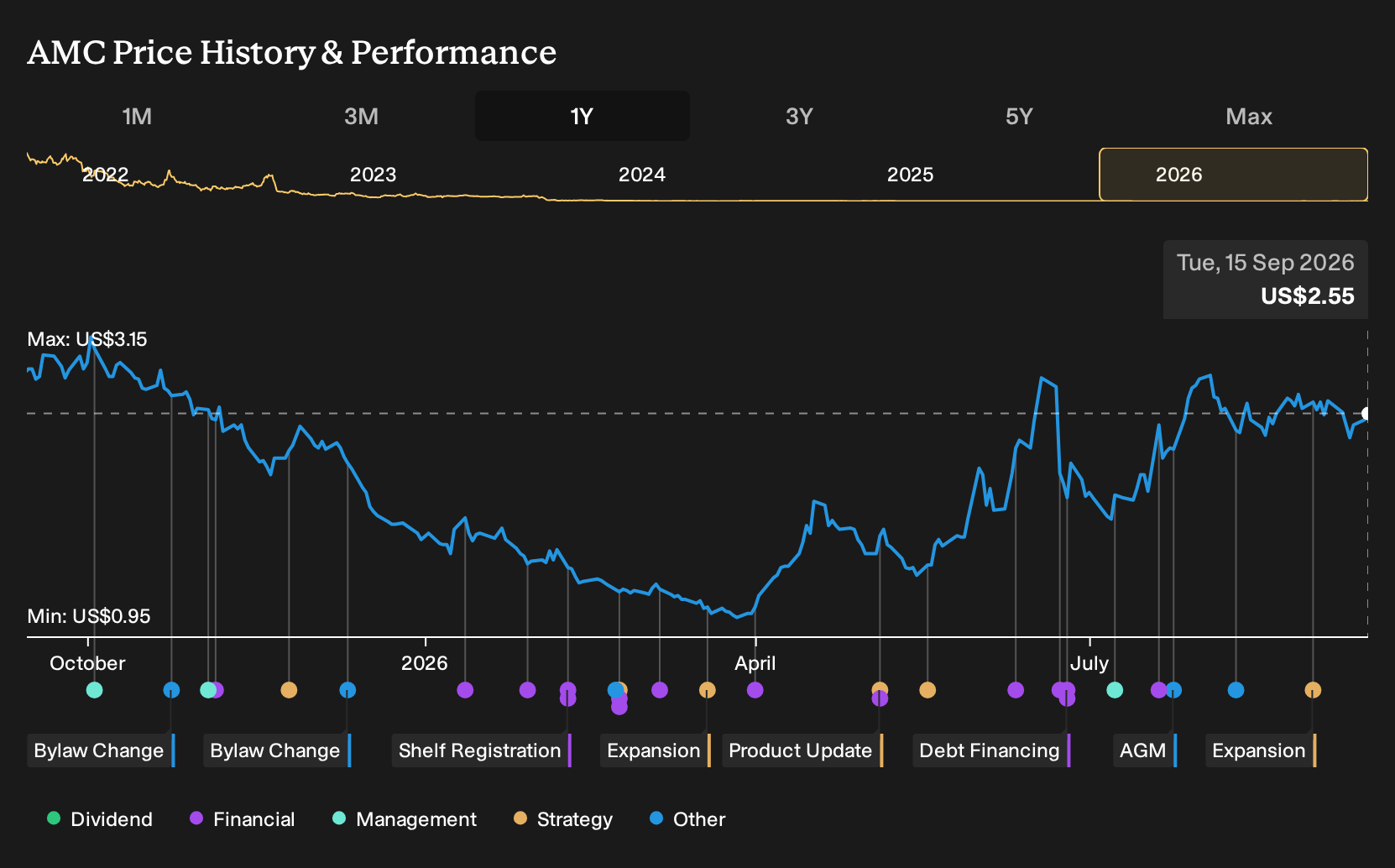Click the AMC Price History & Performance heading
This screenshot has height=868, width=1395.
click(292, 52)
